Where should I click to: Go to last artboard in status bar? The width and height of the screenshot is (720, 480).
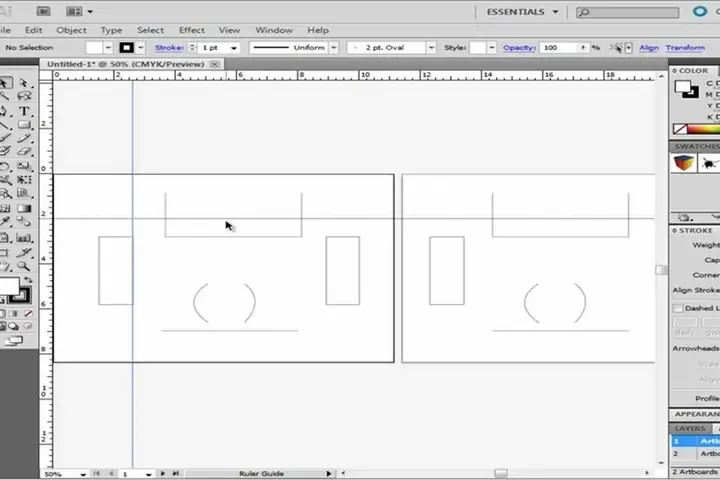(175, 473)
